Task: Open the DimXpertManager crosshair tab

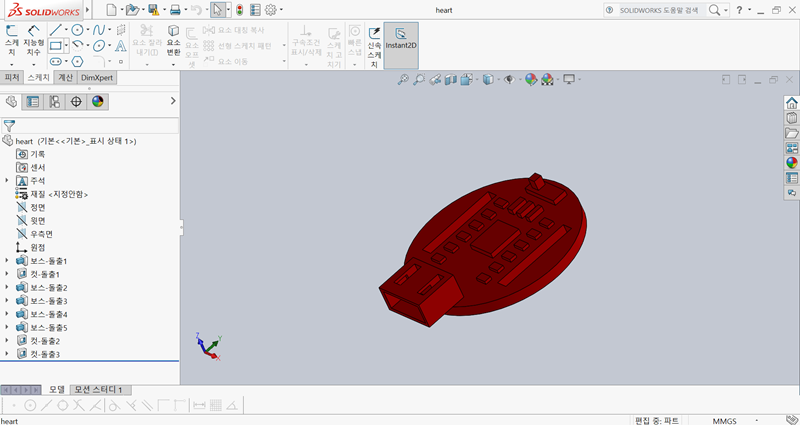Action: [x=76, y=102]
